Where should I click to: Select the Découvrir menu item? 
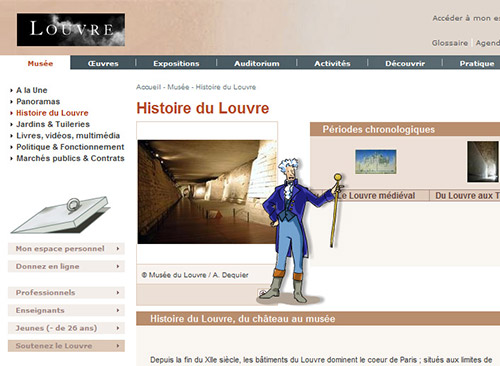405,63
